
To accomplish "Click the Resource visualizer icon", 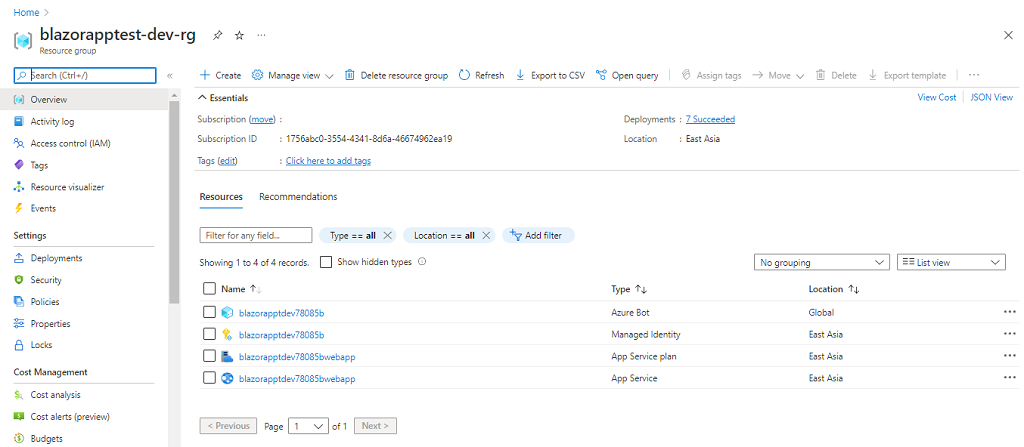I will coord(19,187).
